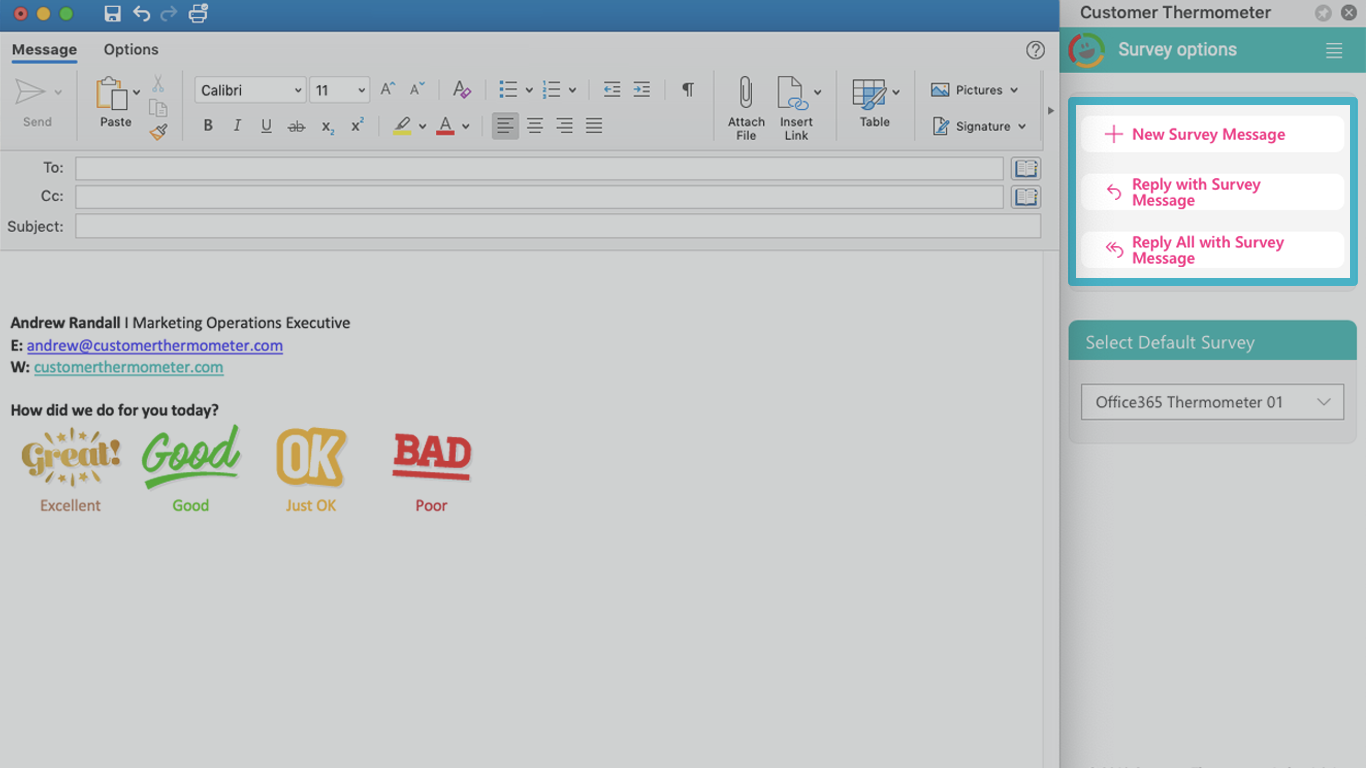Open the bullet list style dropdown
Image resolution: width=1366 pixels, height=768 pixels.
tap(529, 90)
